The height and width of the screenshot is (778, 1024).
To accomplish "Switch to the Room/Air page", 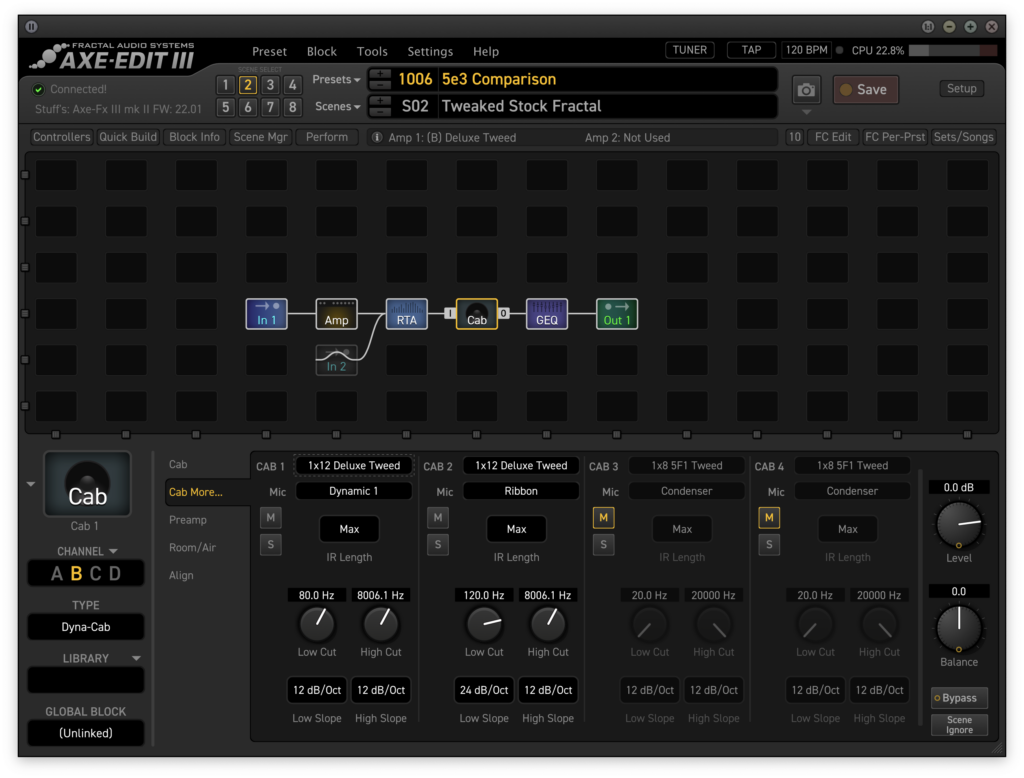I will [x=193, y=547].
